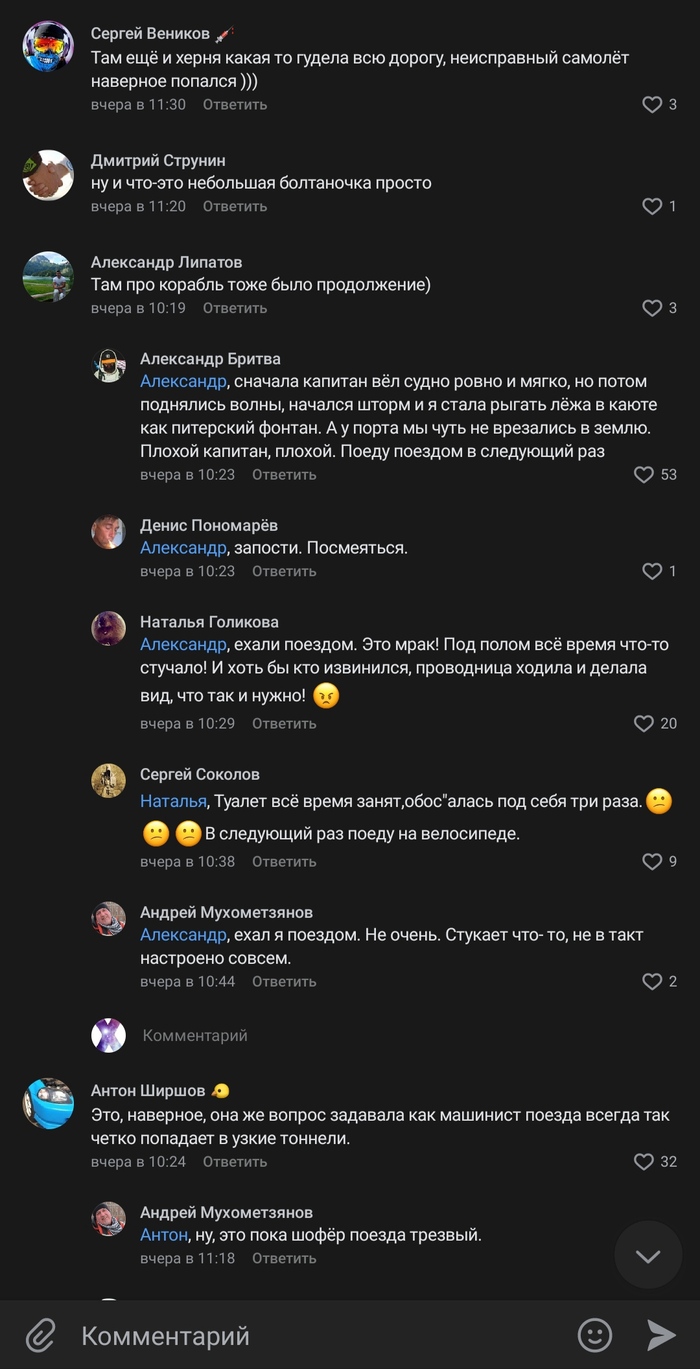Like Сергей Веников's comment
Viewport: 700px width, 1369px height.
[x=652, y=104]
